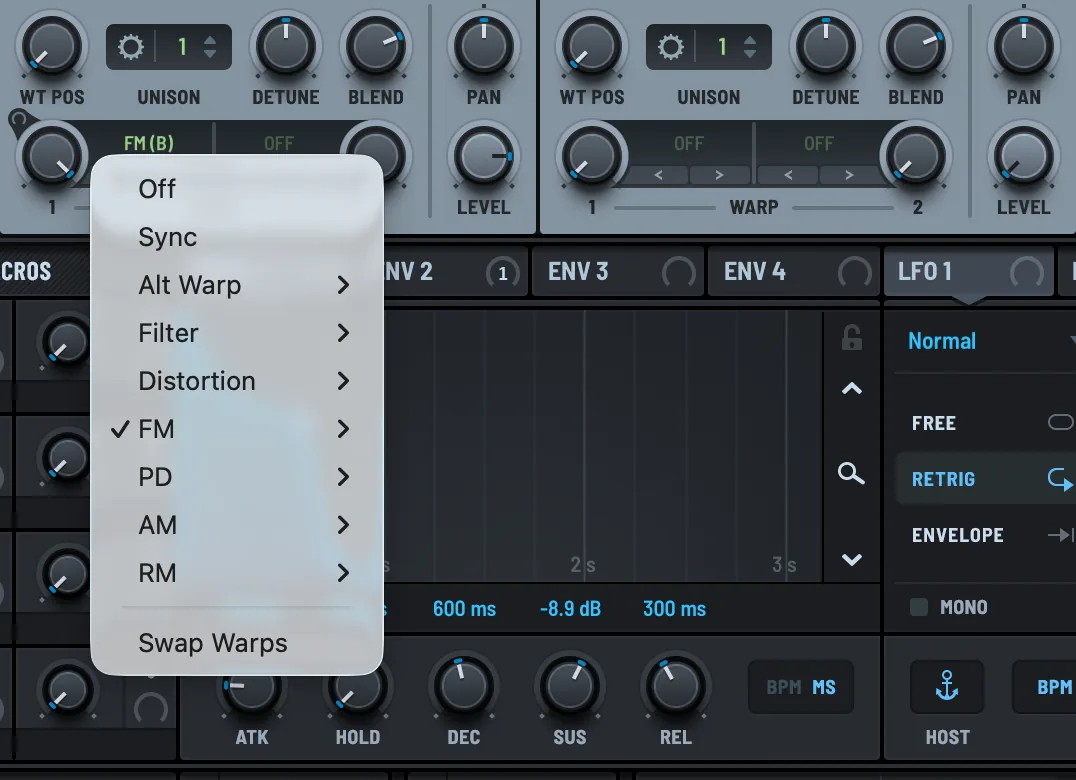Click oscillator B warp 1 next arrow
Viewport: 1076px width, 780px height.
[719, 175]
